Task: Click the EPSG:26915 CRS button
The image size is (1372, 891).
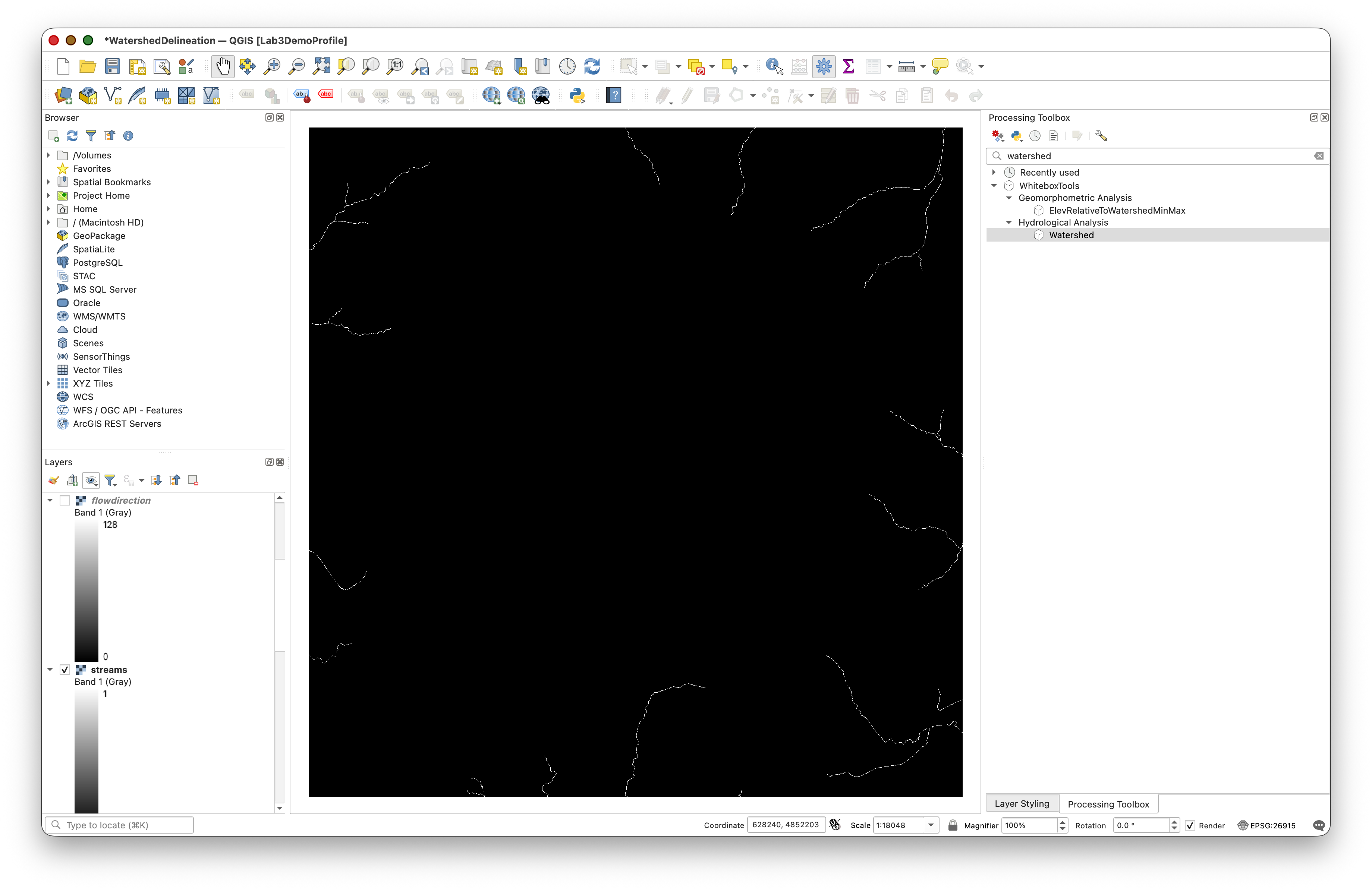Action: pyautogui.click(x=1266, y=825)
